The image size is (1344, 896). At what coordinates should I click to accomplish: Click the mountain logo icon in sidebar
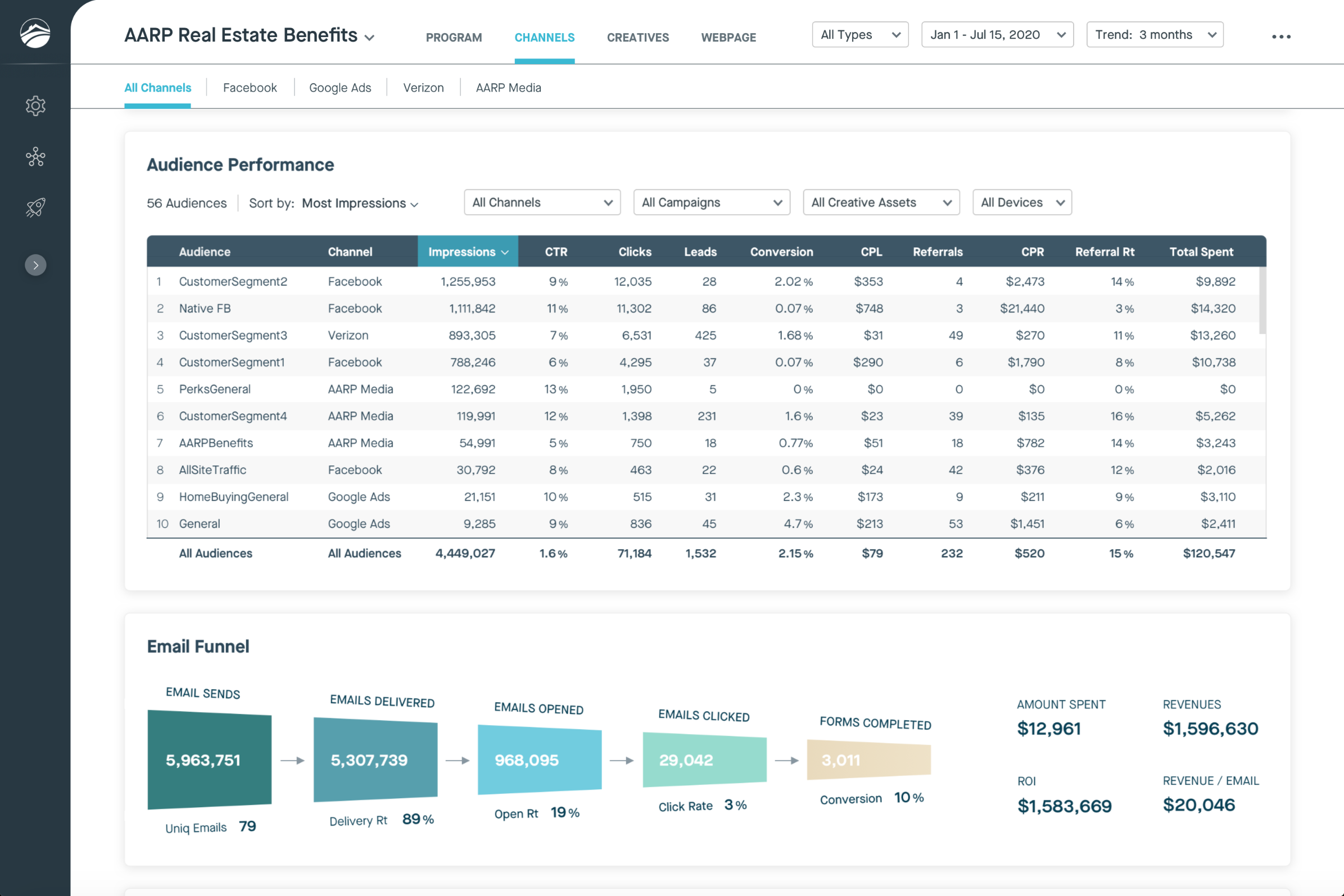pos(35,33)
